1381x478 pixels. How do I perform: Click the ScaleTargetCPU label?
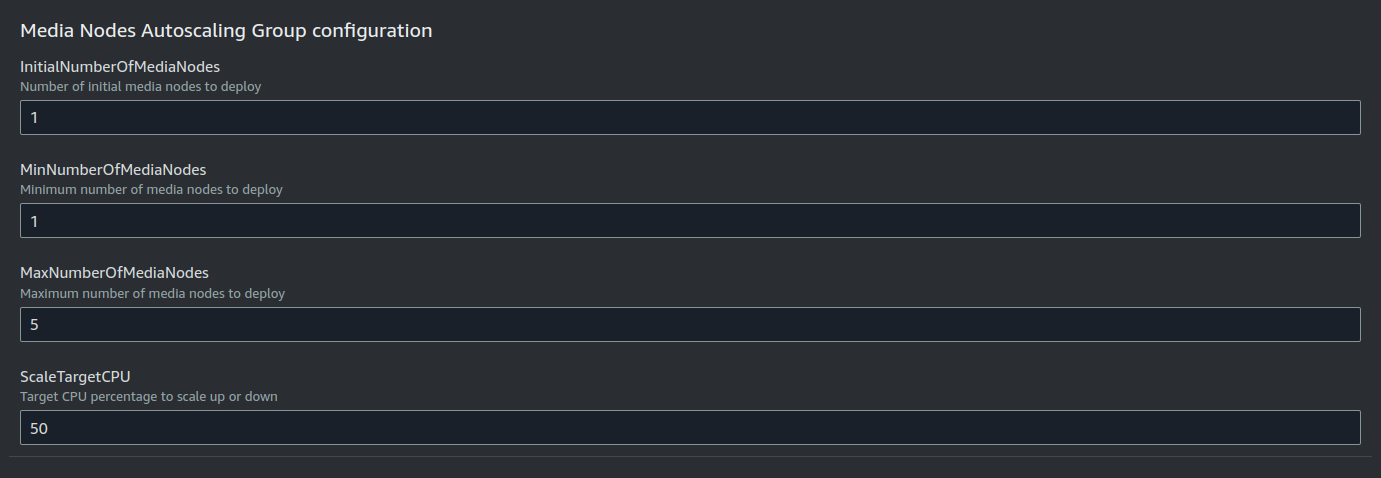pos(75,377)
